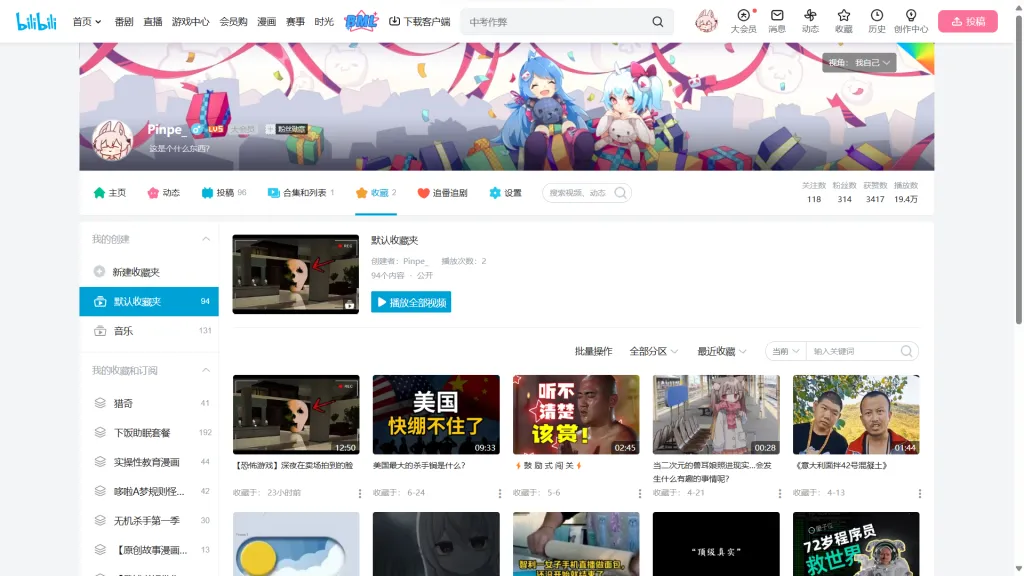Open more options for 当二次元的兽耳娘 video
Image resolution: width=1024 pixels, height=576 pixels.
click(x=779, y=493)
